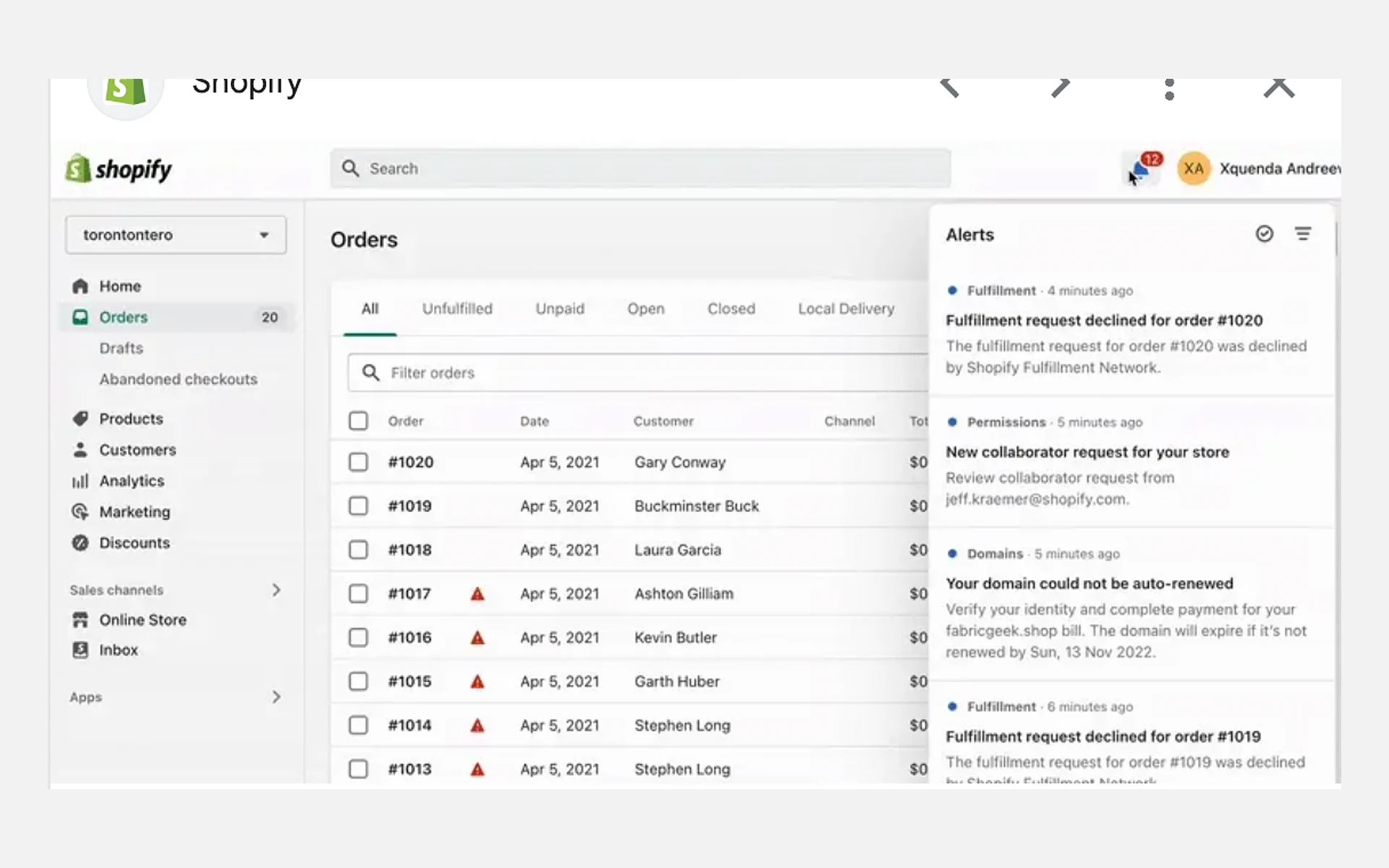The image size is (1389, 868).
Task: Click customer name Laura Garcia
Action: coord(678,550)
